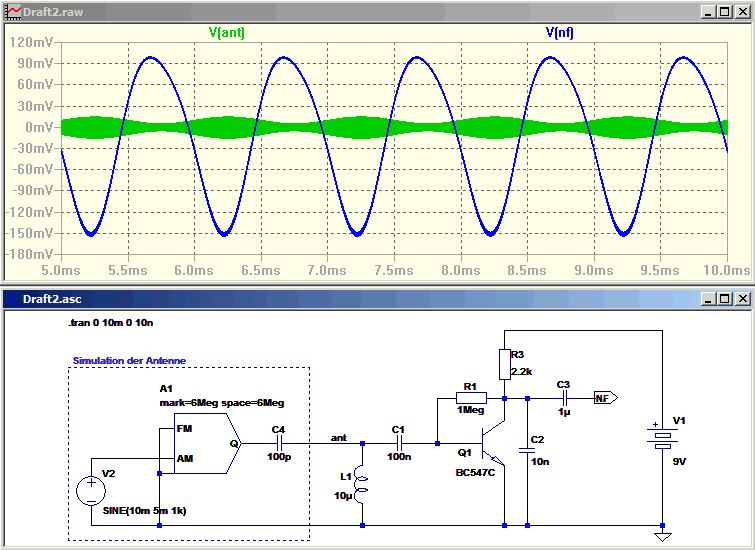Click the 120mV vertical axis label
This screenshot has width=755, height=550.
coord(31,42)
